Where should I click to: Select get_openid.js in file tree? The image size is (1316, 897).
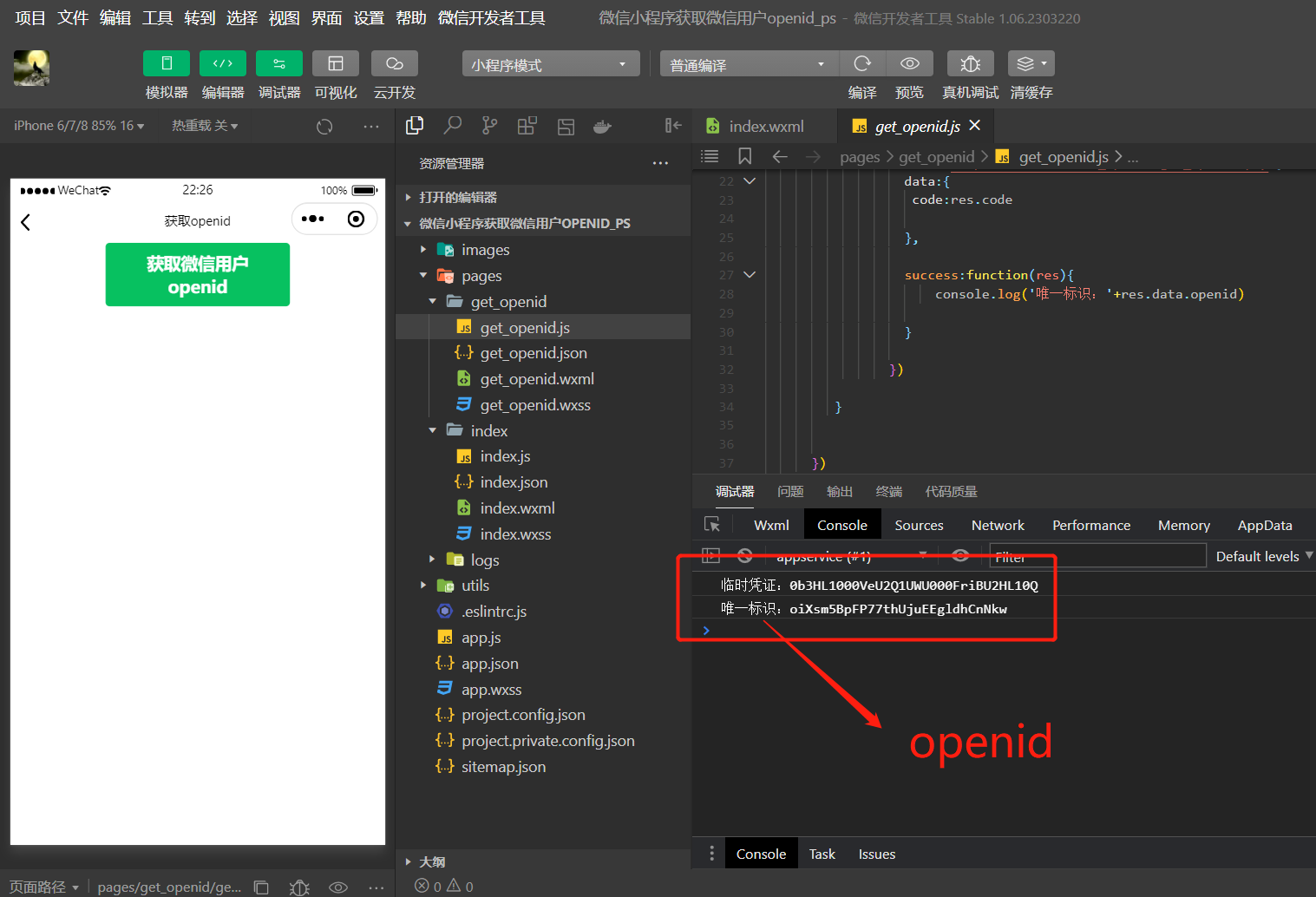click(x=543, y=327)
